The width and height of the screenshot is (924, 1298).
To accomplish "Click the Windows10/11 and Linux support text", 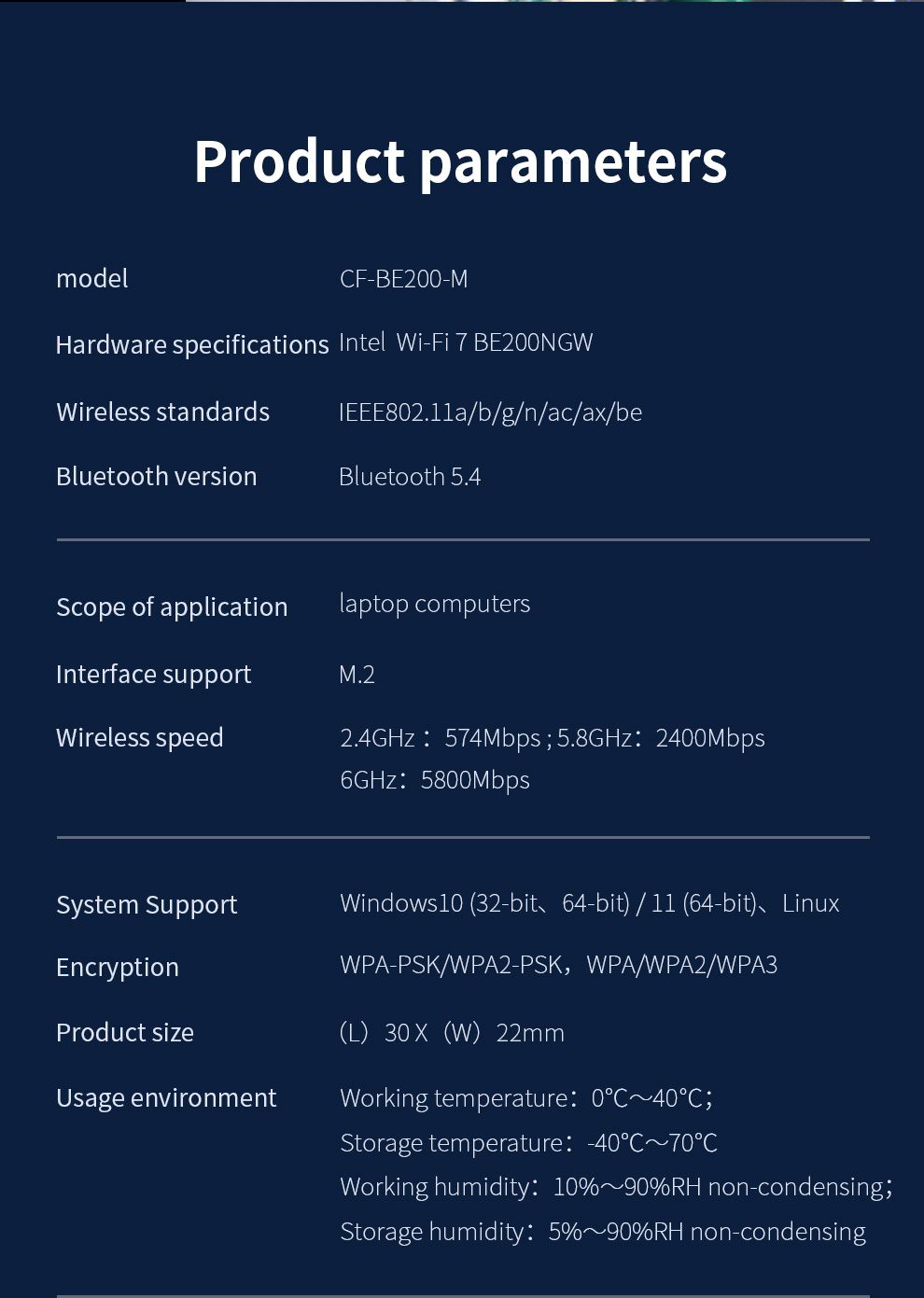I will click(589, 903).
